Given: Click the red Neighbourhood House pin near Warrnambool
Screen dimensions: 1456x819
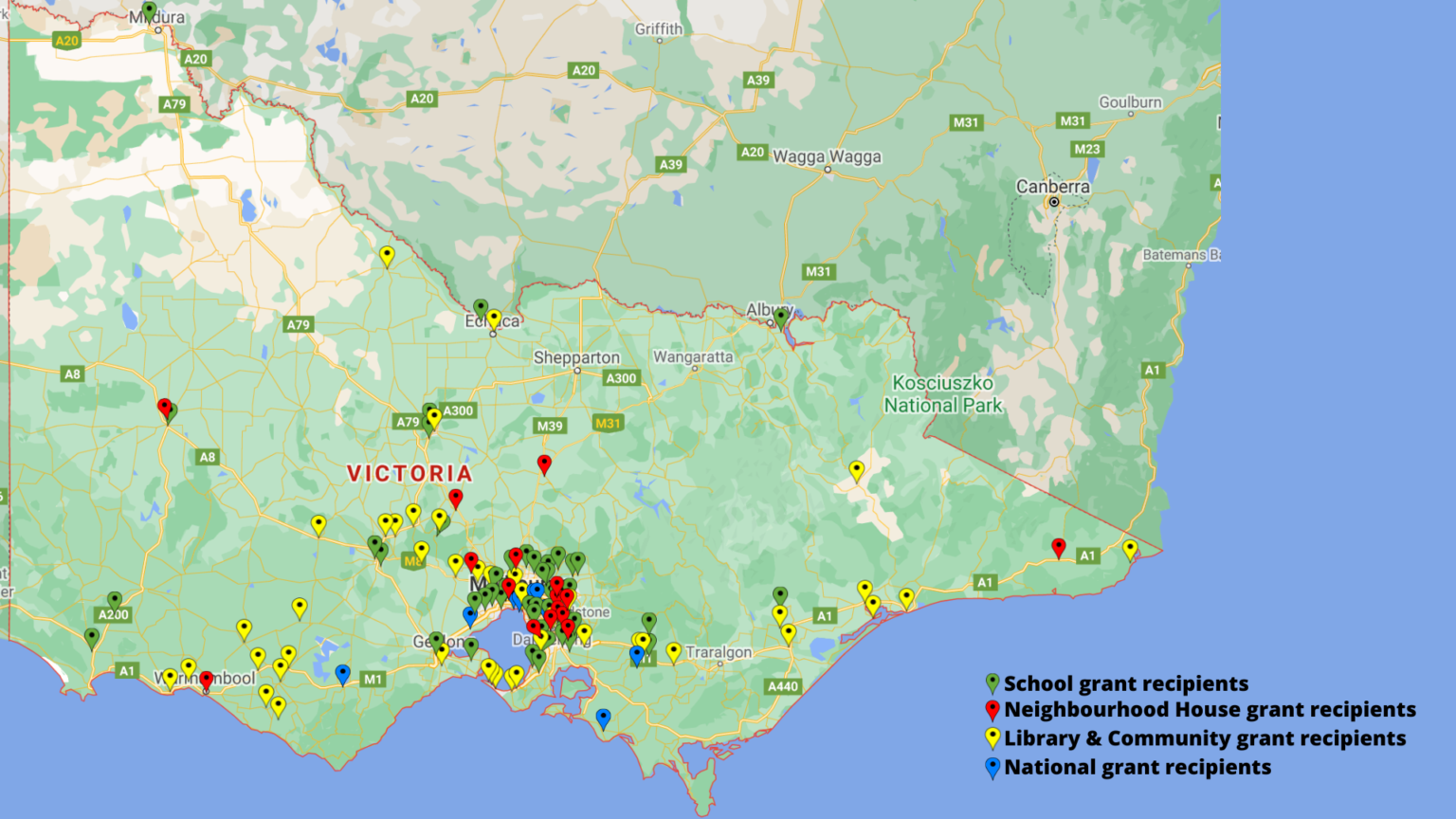Looking at the screenshot, I should [208, 680].
